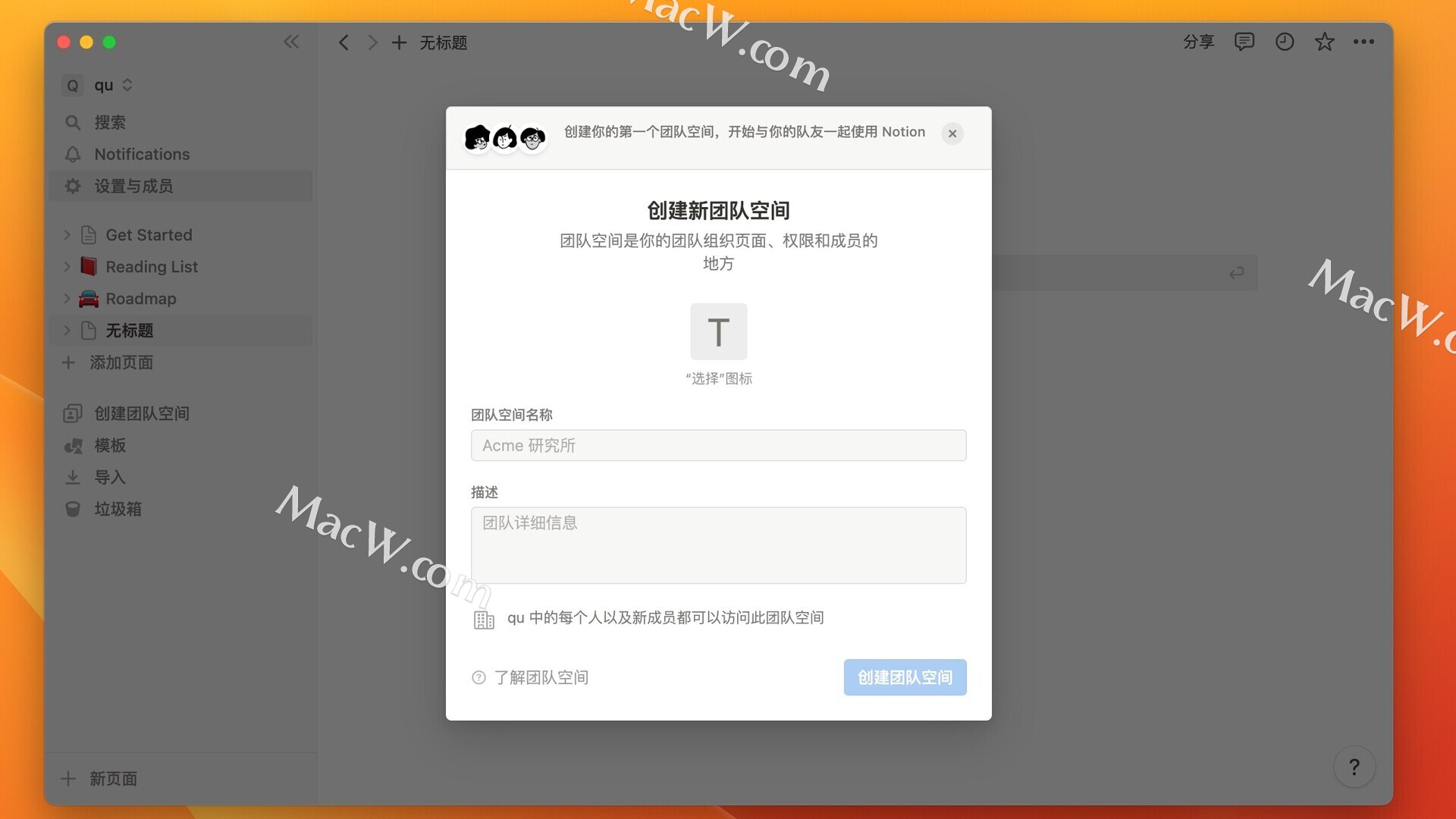
Task: Open the qu workspace switcher
Action: [99, 85]
